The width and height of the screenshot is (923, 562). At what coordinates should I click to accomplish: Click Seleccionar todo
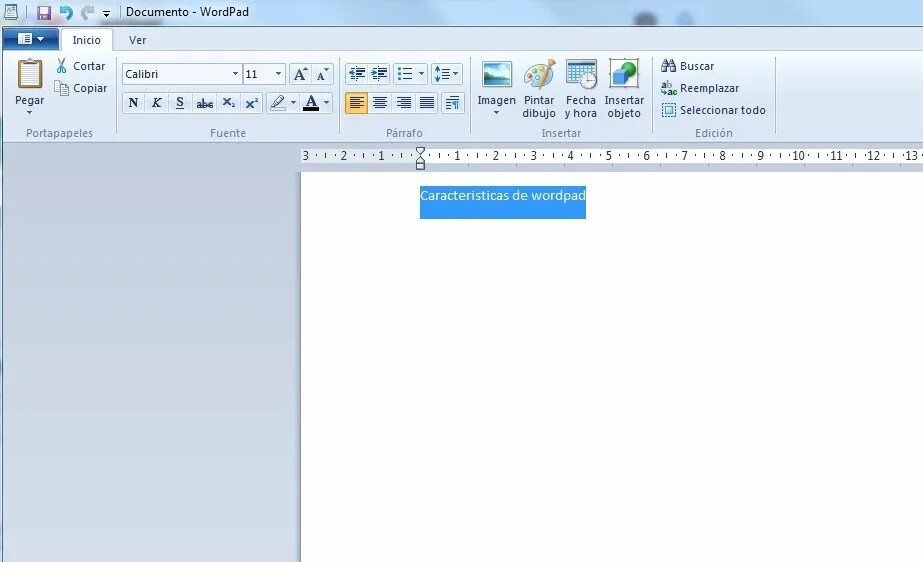[713, 110]
